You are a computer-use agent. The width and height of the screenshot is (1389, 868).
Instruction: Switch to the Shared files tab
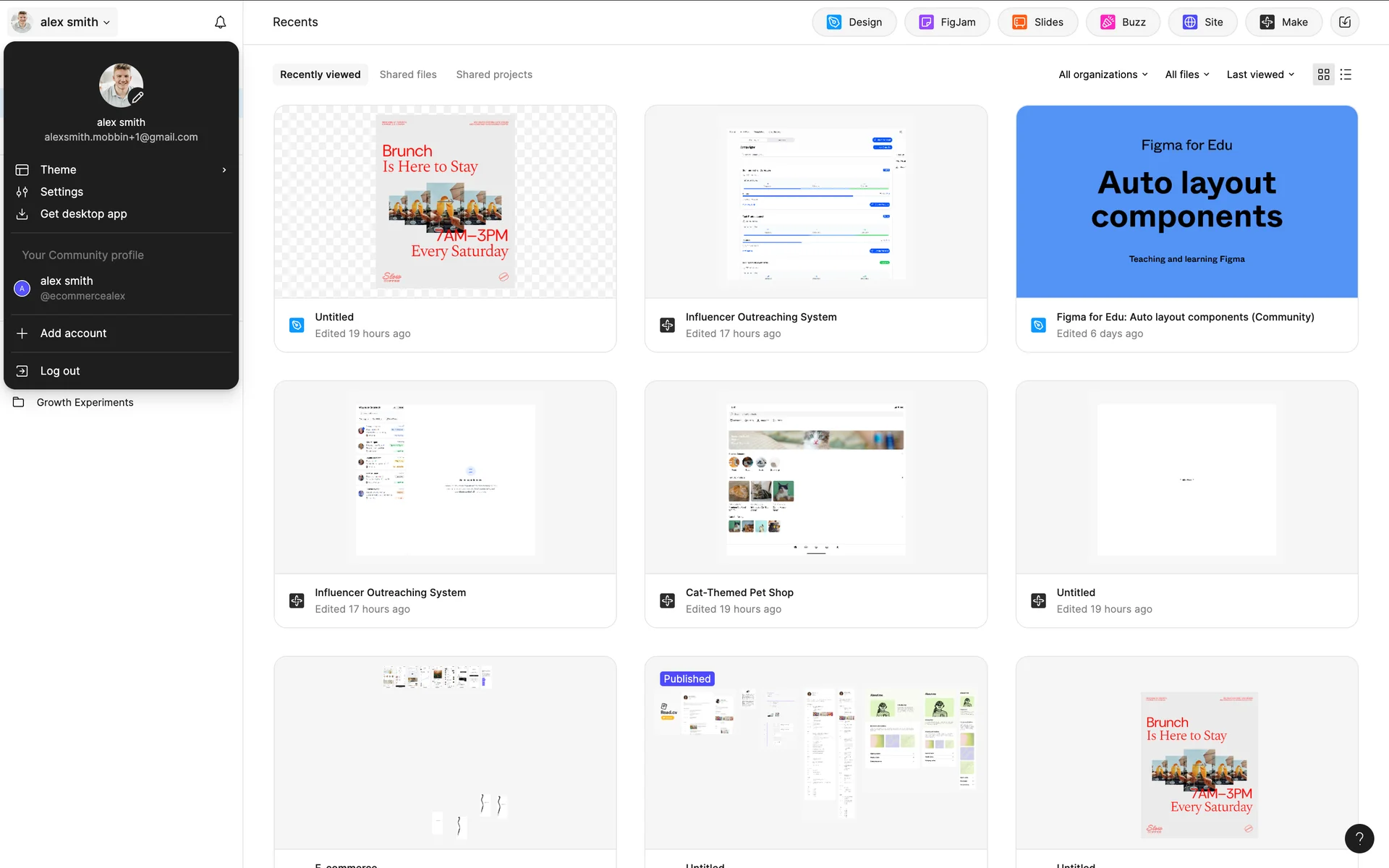(x=408, y=75)
